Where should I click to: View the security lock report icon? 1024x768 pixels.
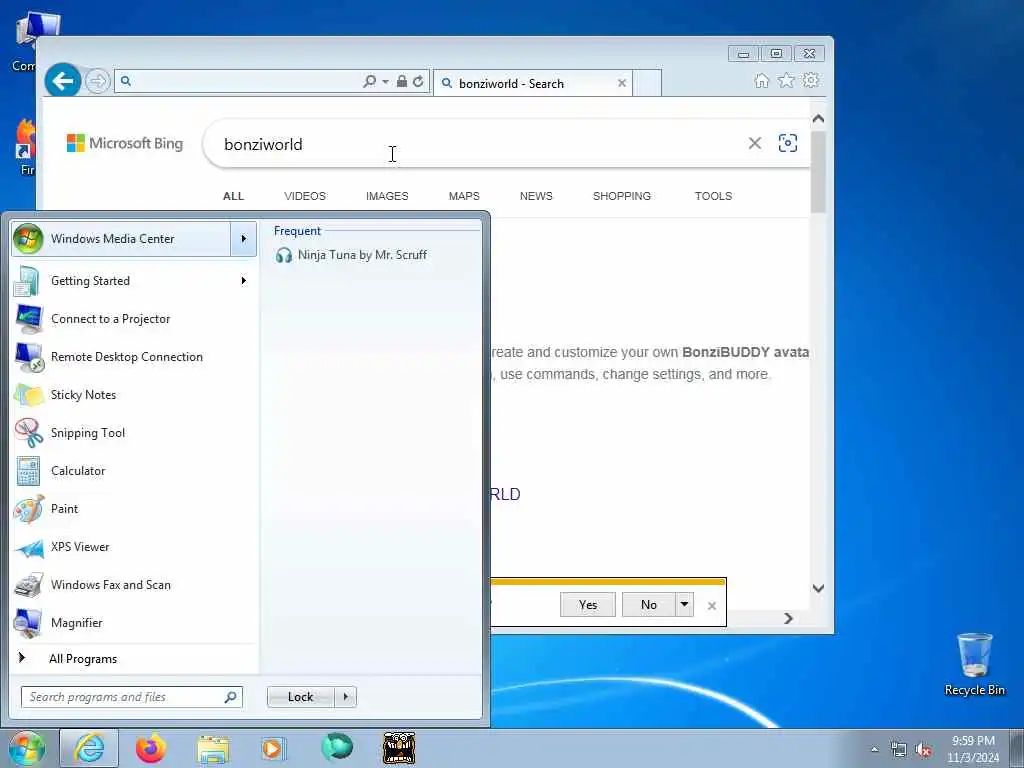pyautogui.click(x=402, y=82)
